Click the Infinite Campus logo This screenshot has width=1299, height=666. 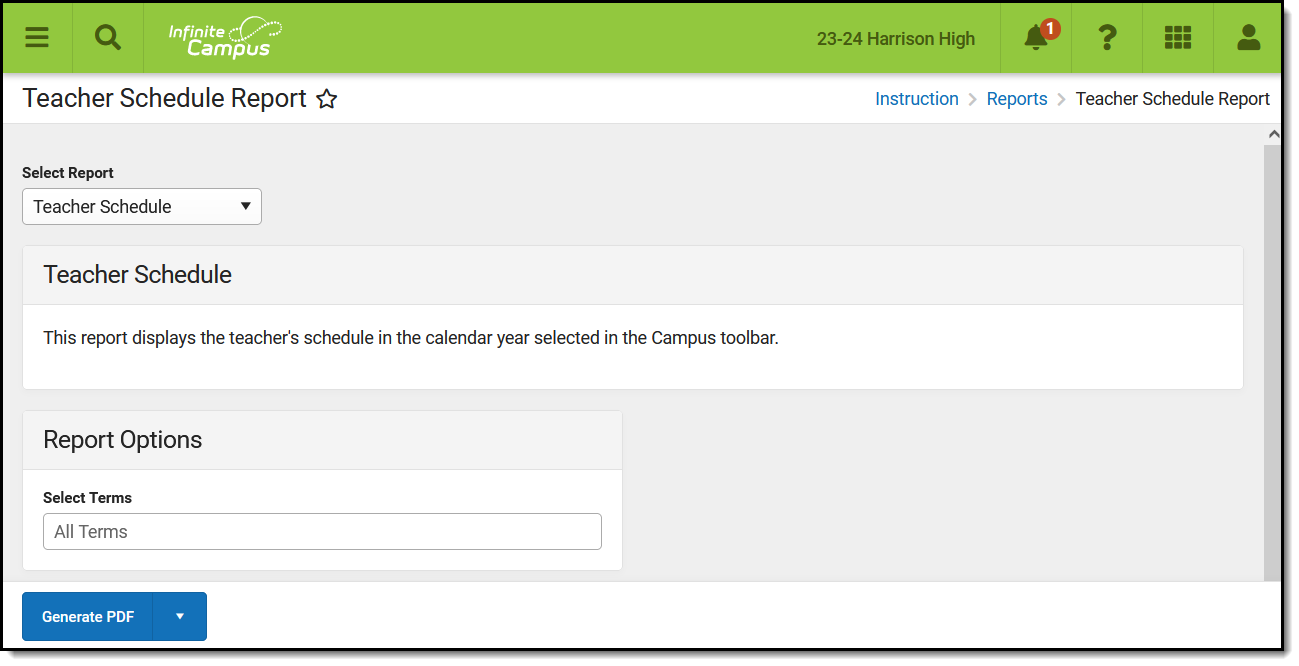(225, 38)
